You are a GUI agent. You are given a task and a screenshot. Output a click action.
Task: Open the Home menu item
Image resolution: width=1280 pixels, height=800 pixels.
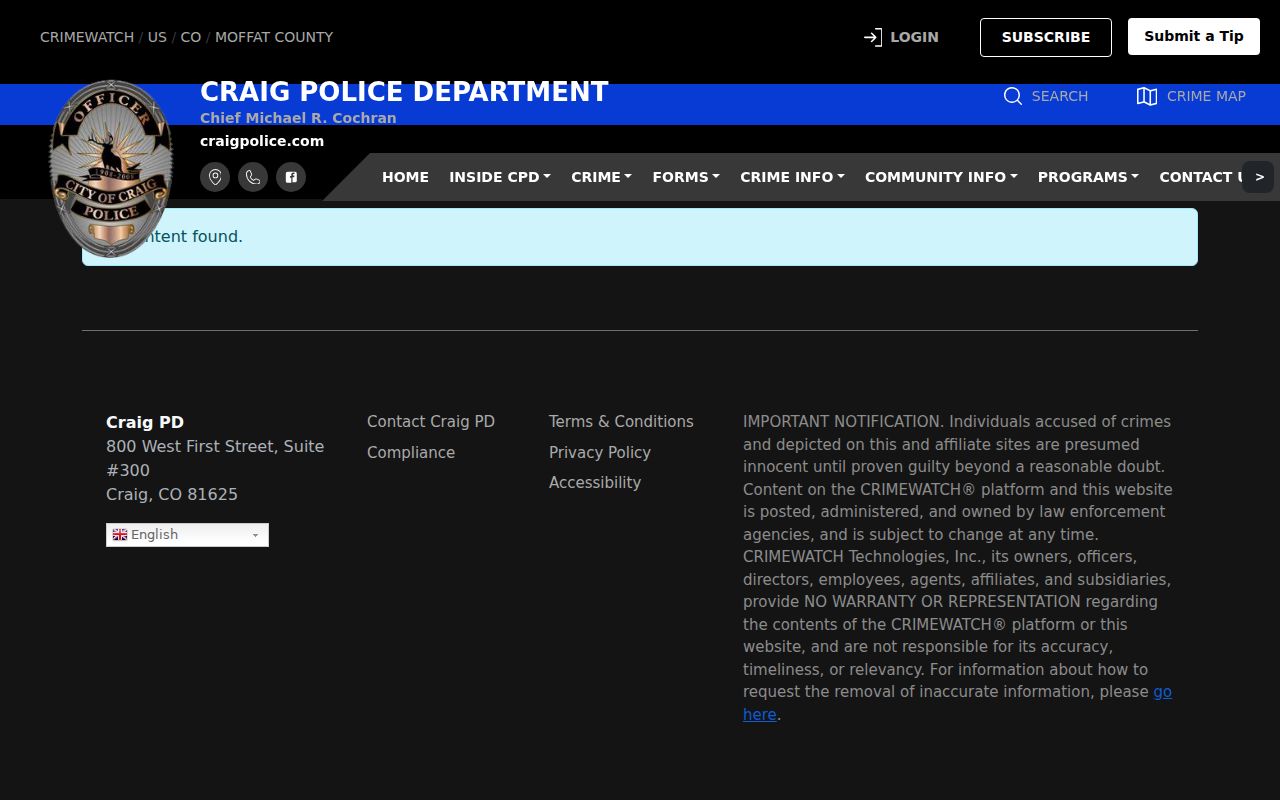point(405,177)
